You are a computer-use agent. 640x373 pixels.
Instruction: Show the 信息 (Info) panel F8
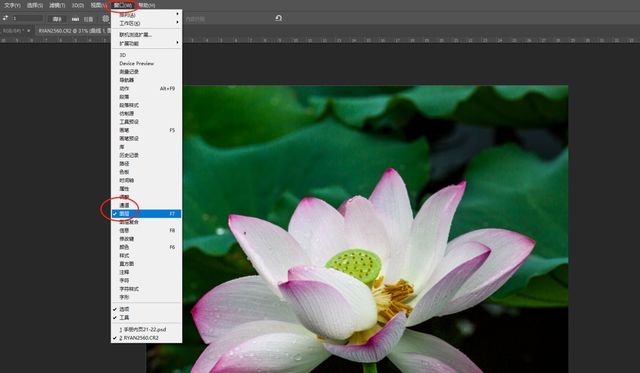147,230
